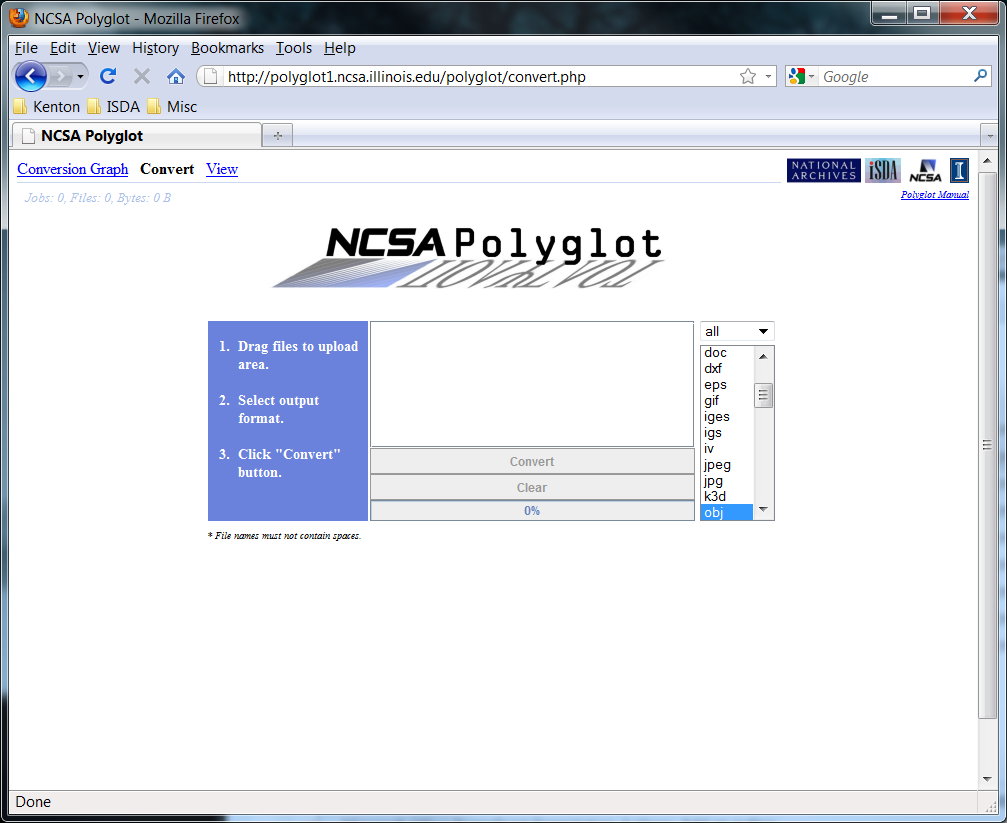The height and width of the screenshot is (823, 1007).
Task: Open the Google search engine selector icon
Action: coord(801,76)
